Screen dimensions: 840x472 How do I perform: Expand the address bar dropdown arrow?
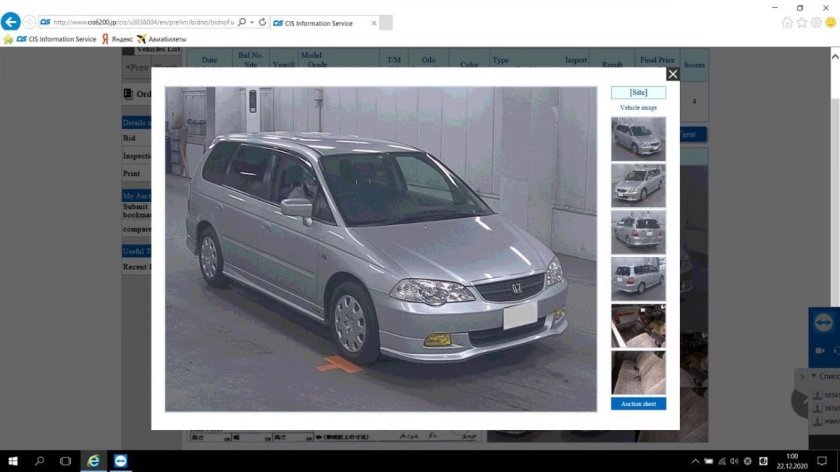253,22
